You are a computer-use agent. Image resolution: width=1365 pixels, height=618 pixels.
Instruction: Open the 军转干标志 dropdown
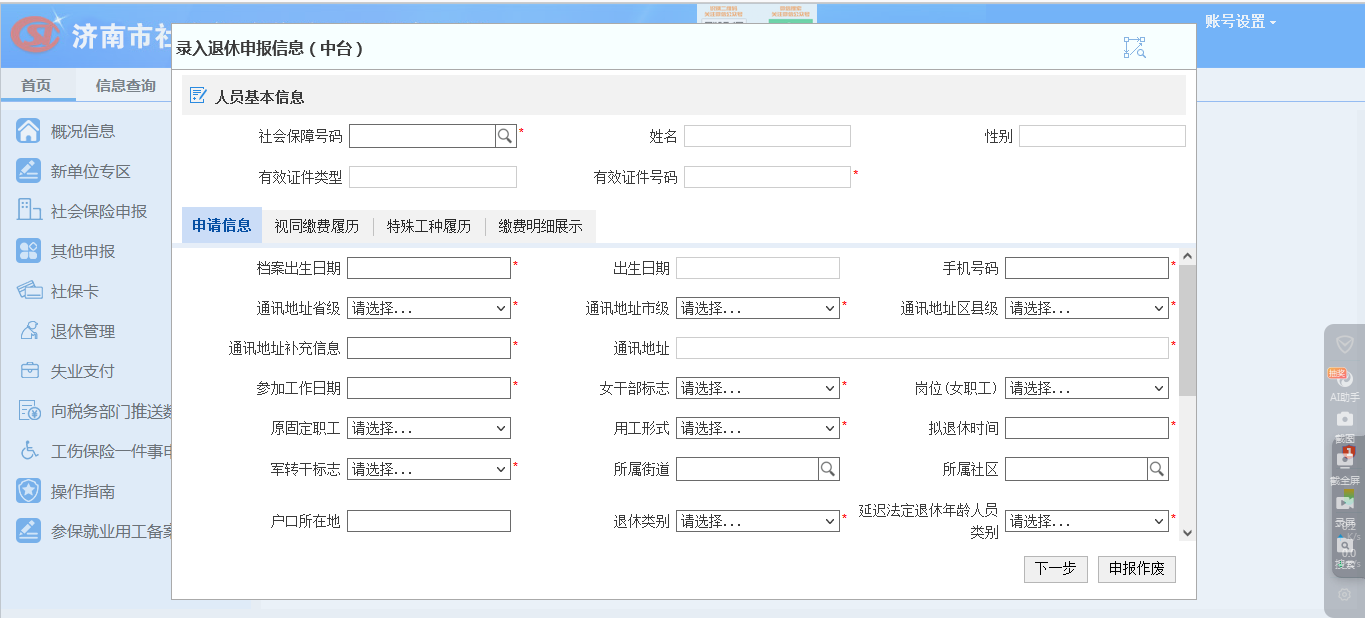429,469
